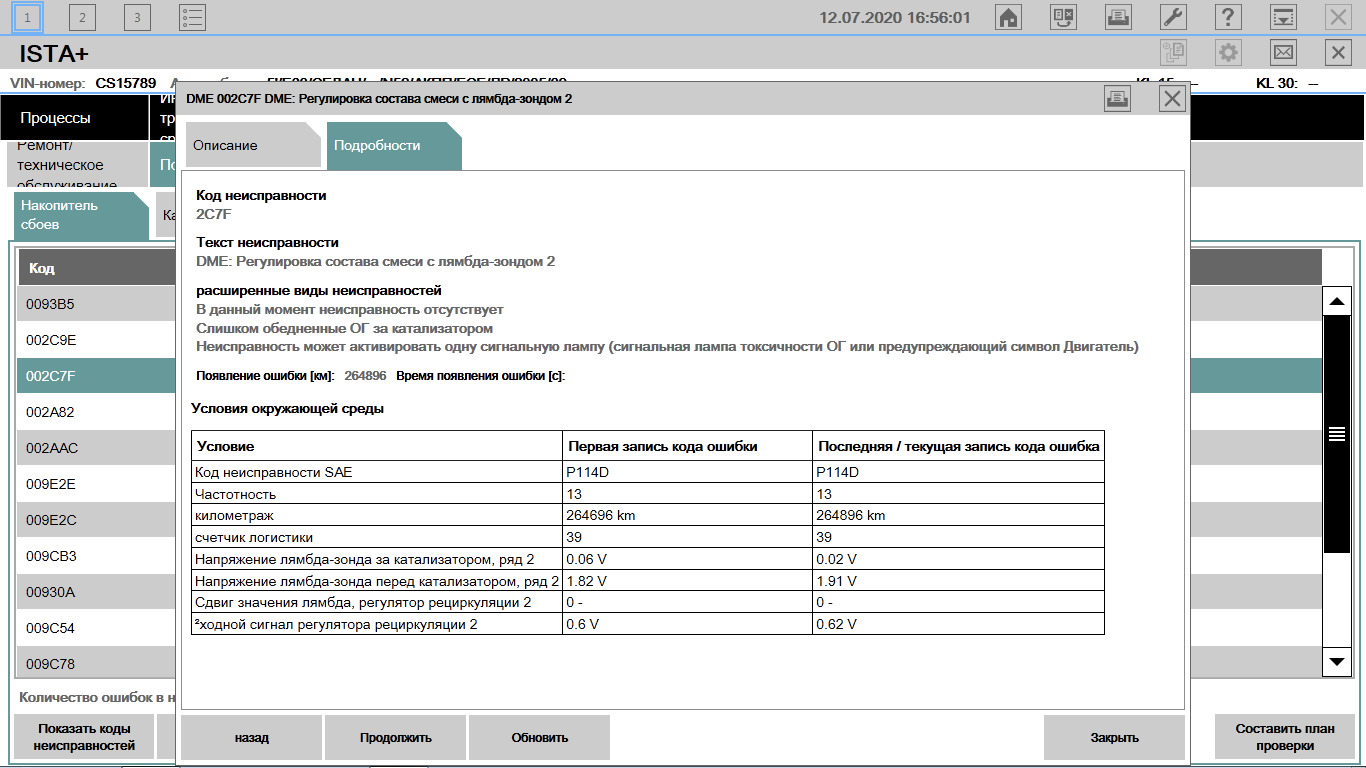Click the print icon in top toolbar

coord(1118,17)
